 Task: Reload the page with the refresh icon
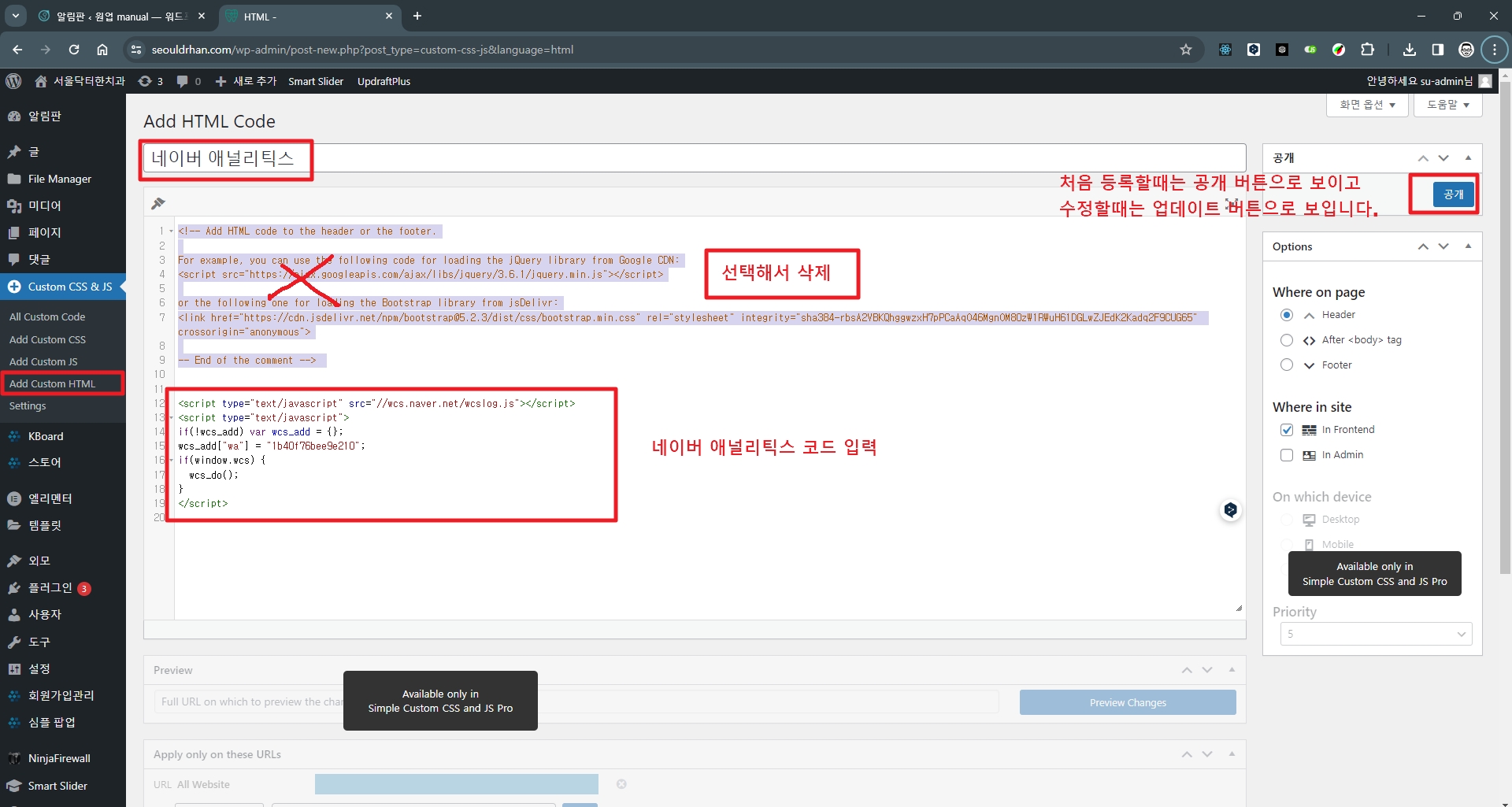point(74,50)
